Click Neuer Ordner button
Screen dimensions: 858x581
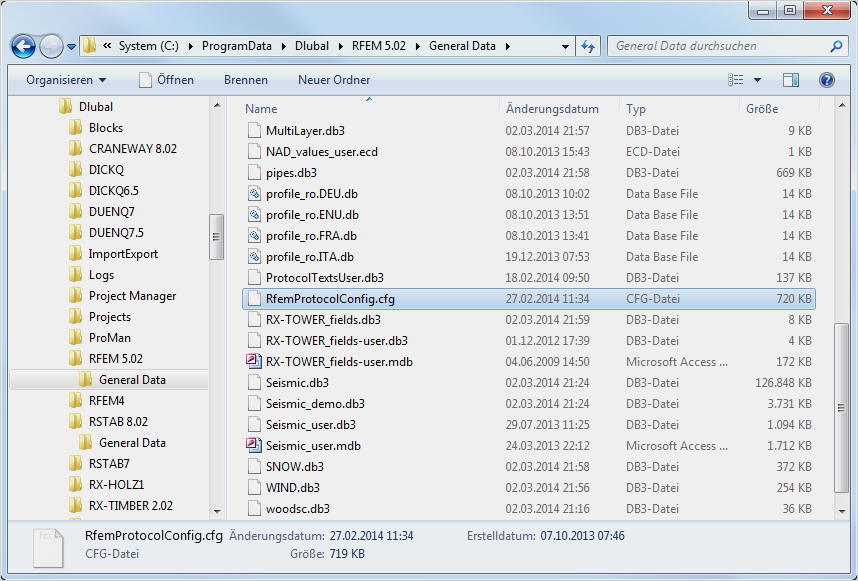334,80
